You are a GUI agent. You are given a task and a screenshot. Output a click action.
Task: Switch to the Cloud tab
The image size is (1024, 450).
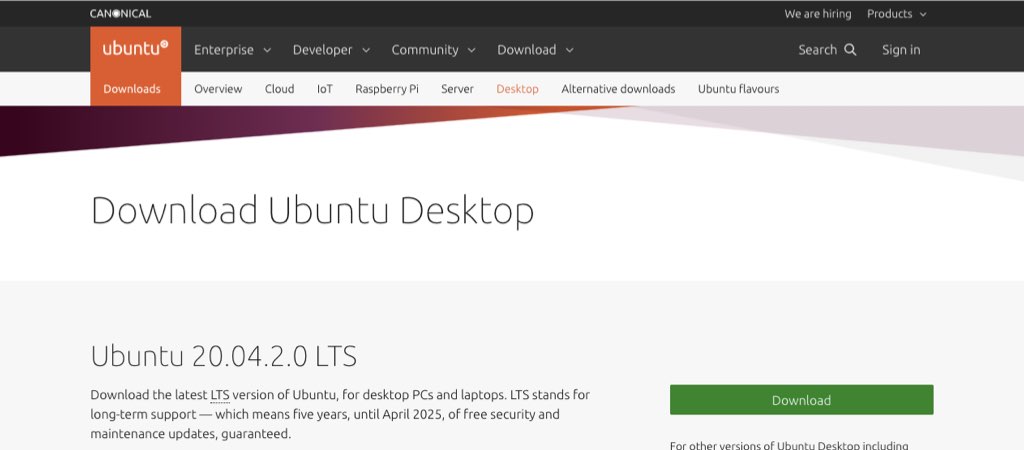[x=280, y=89]
